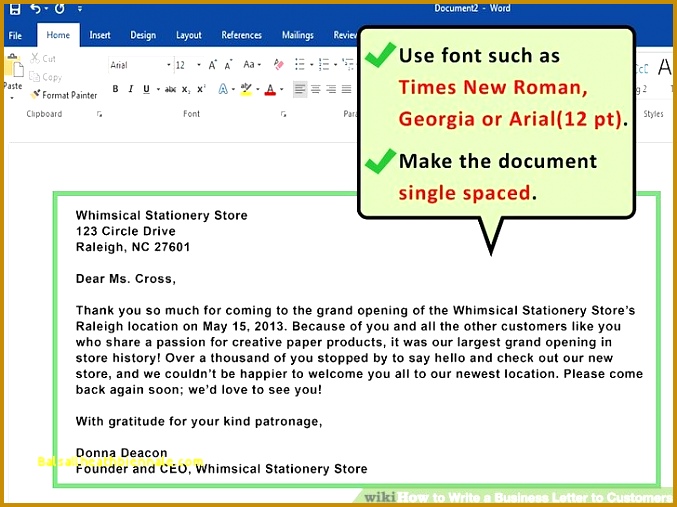Viewport: 677px width, 507px height.
Task: Click the Cut label in Clipboard group
Action: click(x=49, y=58)
